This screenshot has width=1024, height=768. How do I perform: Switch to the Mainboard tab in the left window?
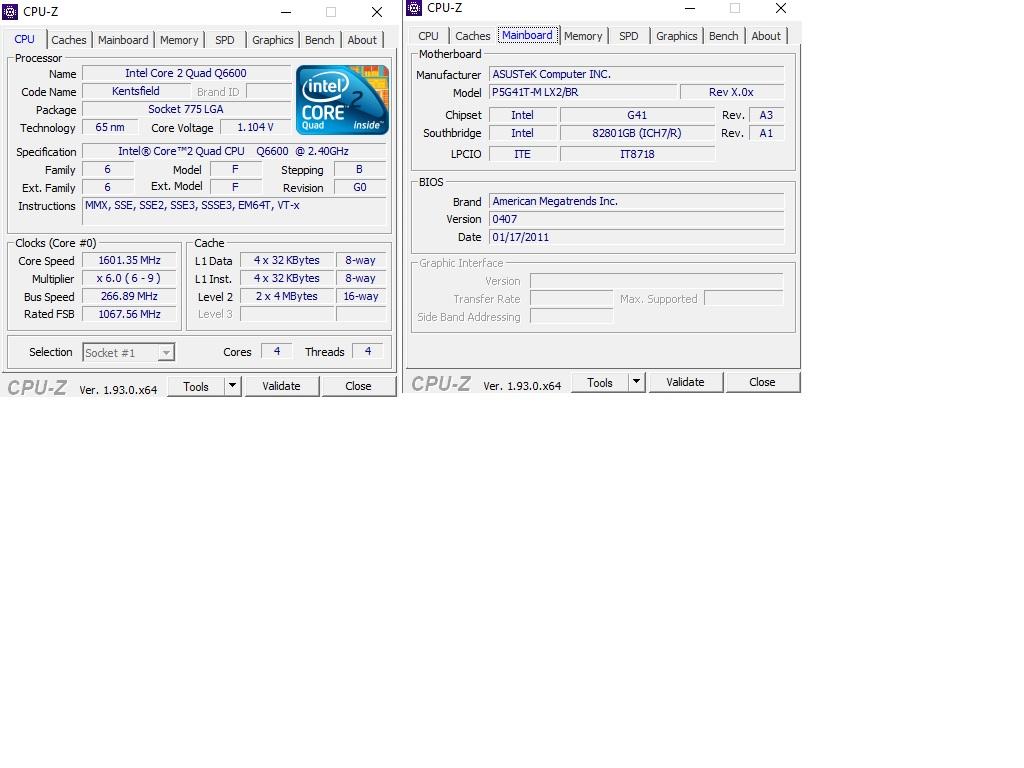pos(123,40)
